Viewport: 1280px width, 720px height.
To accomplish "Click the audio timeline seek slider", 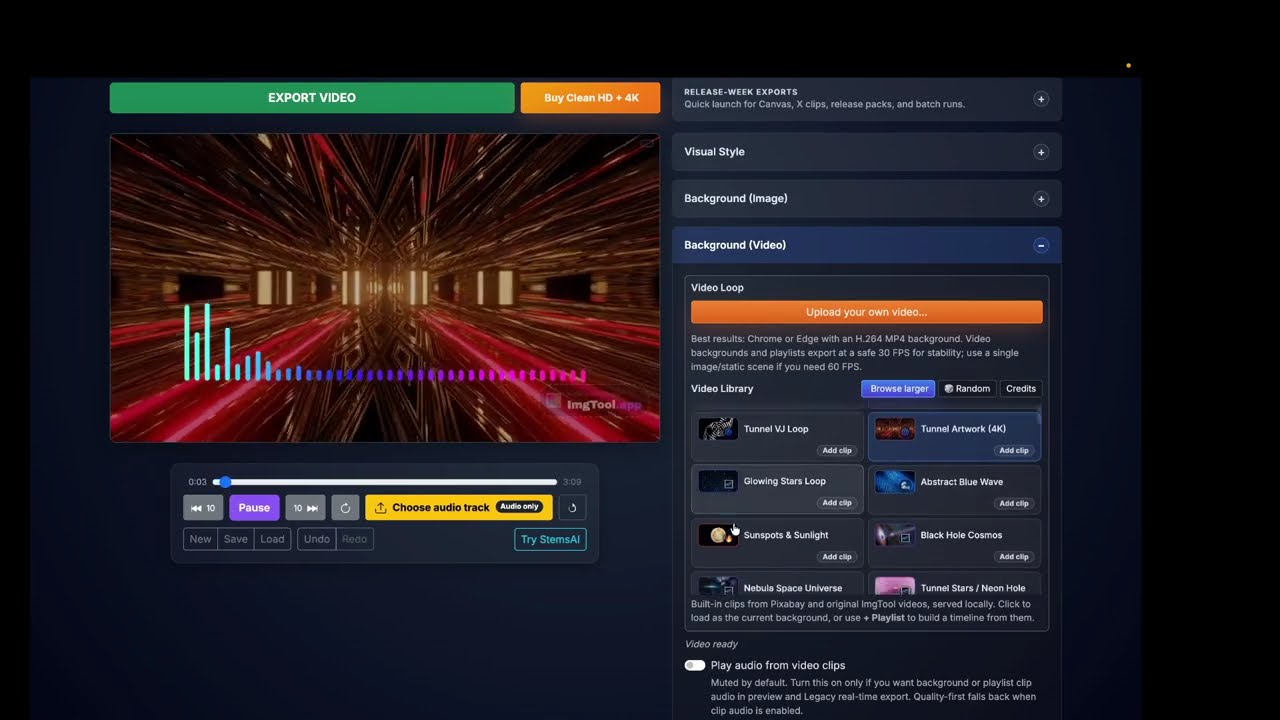I will pos(385,482).
